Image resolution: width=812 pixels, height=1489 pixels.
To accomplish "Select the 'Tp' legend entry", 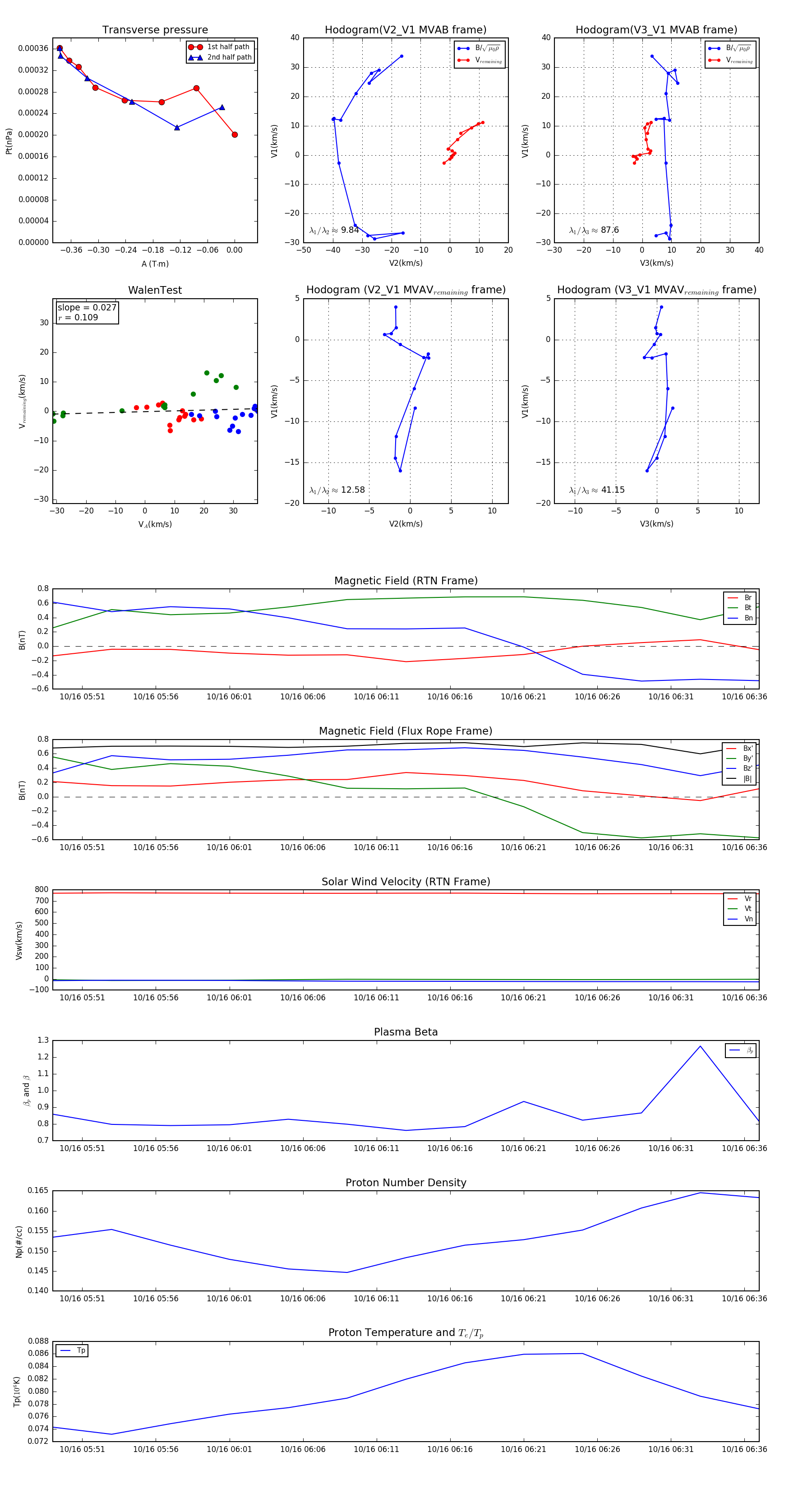I will click(72, 1351).
